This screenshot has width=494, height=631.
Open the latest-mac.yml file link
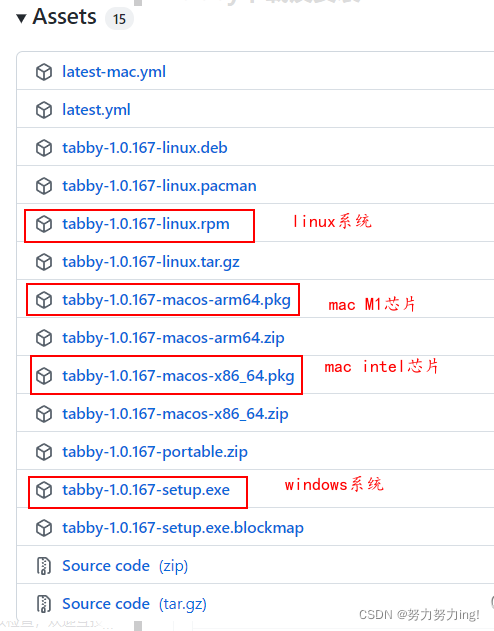[x=113, y=72]
